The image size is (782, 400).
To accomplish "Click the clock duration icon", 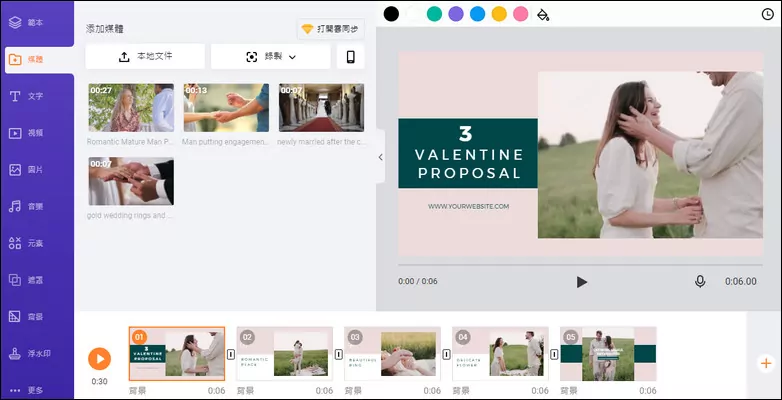I will [768, 14].
